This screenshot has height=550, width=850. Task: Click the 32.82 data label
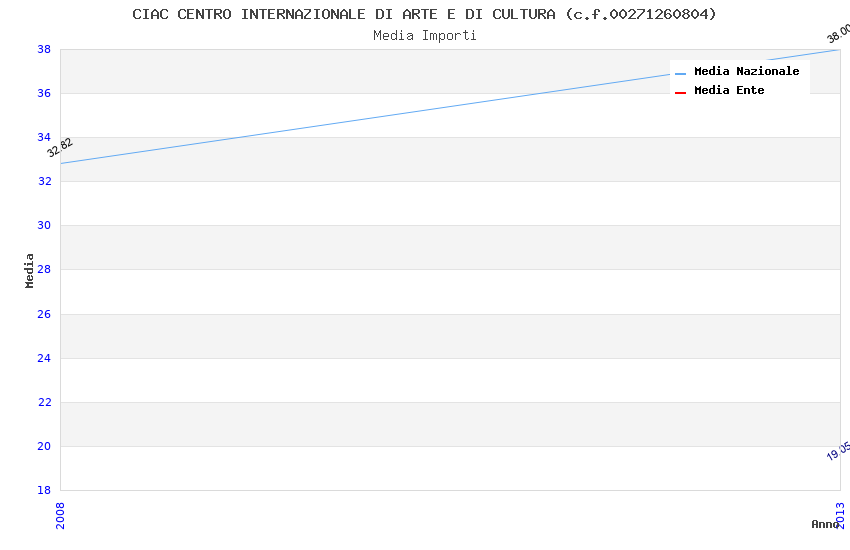(60, 147)
